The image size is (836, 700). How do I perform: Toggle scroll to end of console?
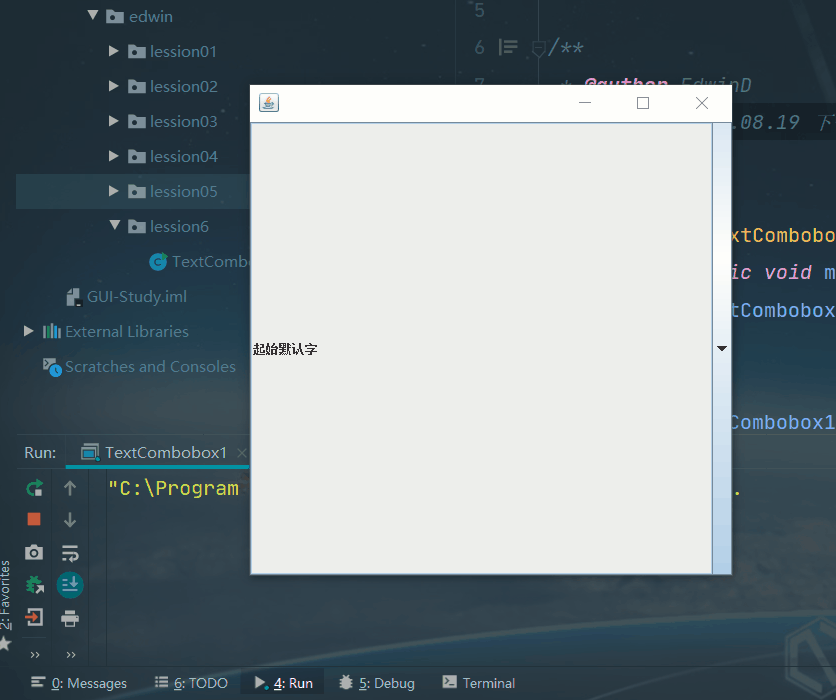pos(70,585)
